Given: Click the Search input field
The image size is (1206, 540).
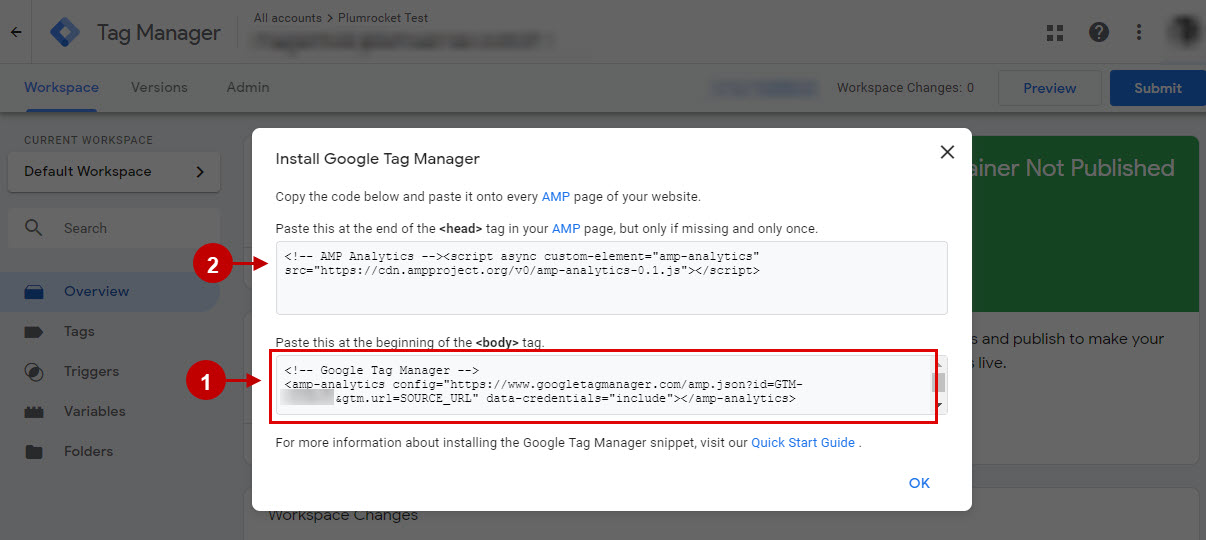Looking at the screenshot, I should click(x=114, y=228).
